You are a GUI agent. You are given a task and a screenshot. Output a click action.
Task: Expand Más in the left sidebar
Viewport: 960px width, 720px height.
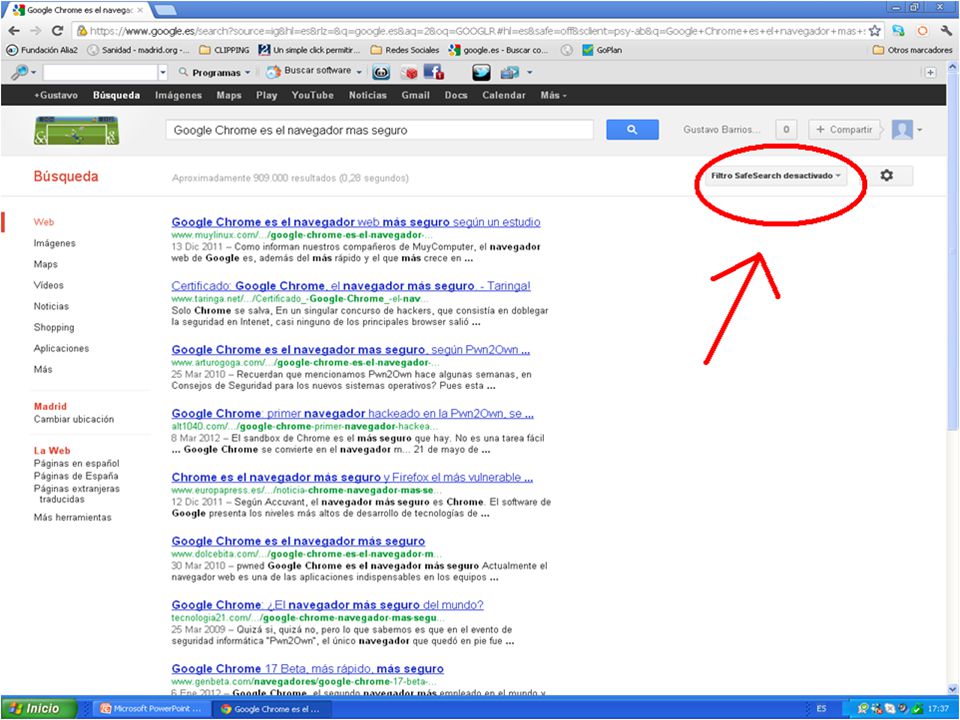(x=43, y=369)
